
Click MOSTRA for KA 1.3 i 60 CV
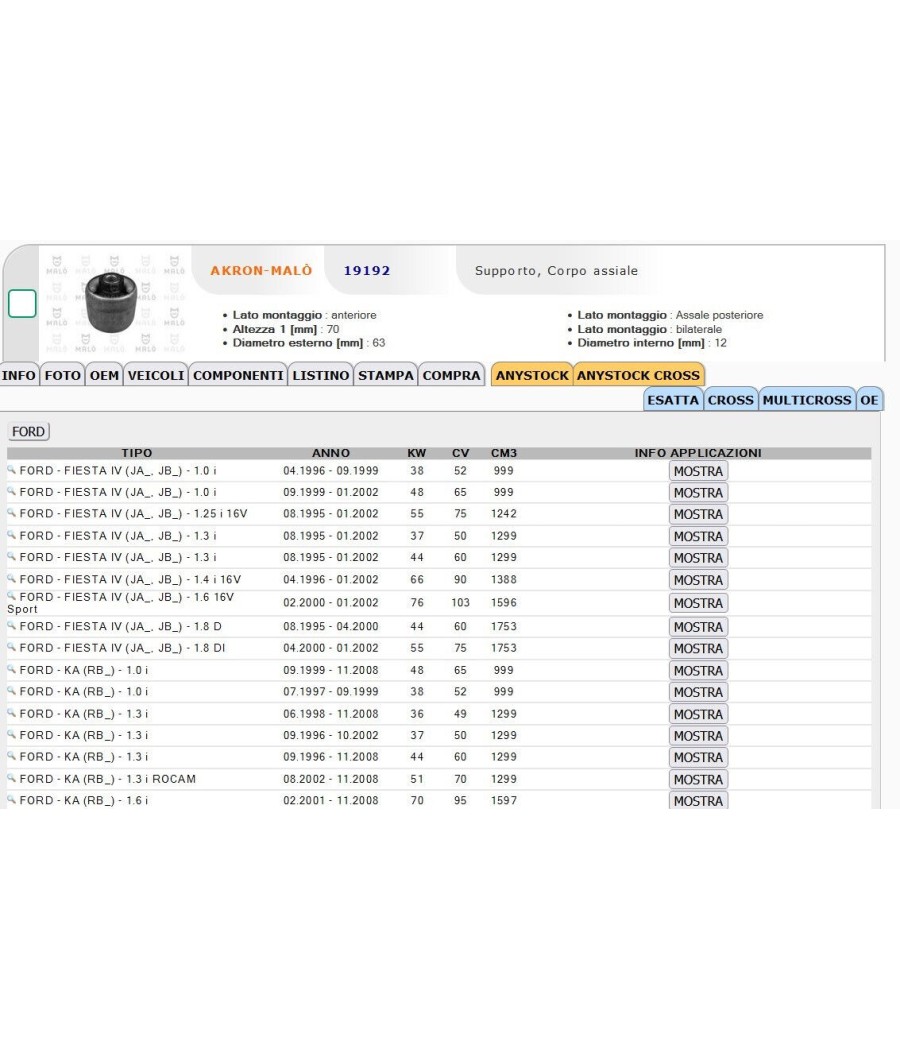point(698,757)
